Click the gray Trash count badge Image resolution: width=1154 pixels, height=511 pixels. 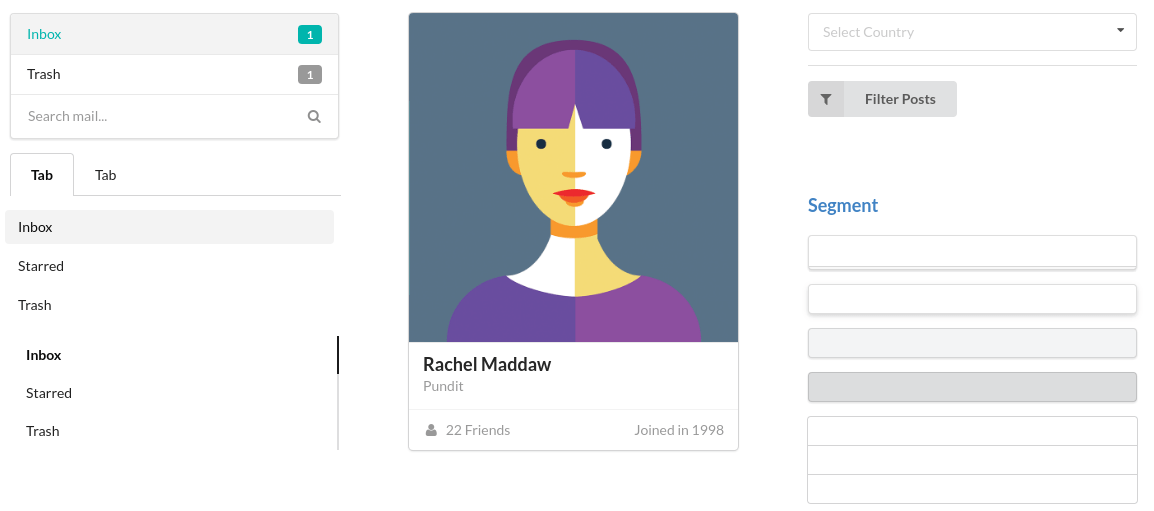(x=310, y=75)
